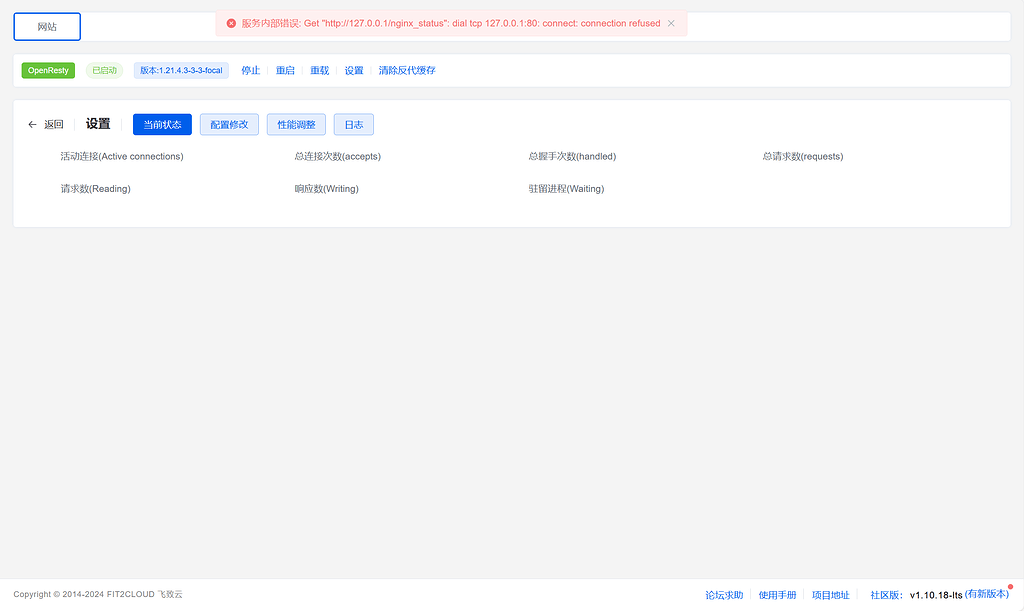The height and width of the screenshot is (611, 1024).
Task: Click the back arrow beside 返回
Action: [x=32, y=124]
